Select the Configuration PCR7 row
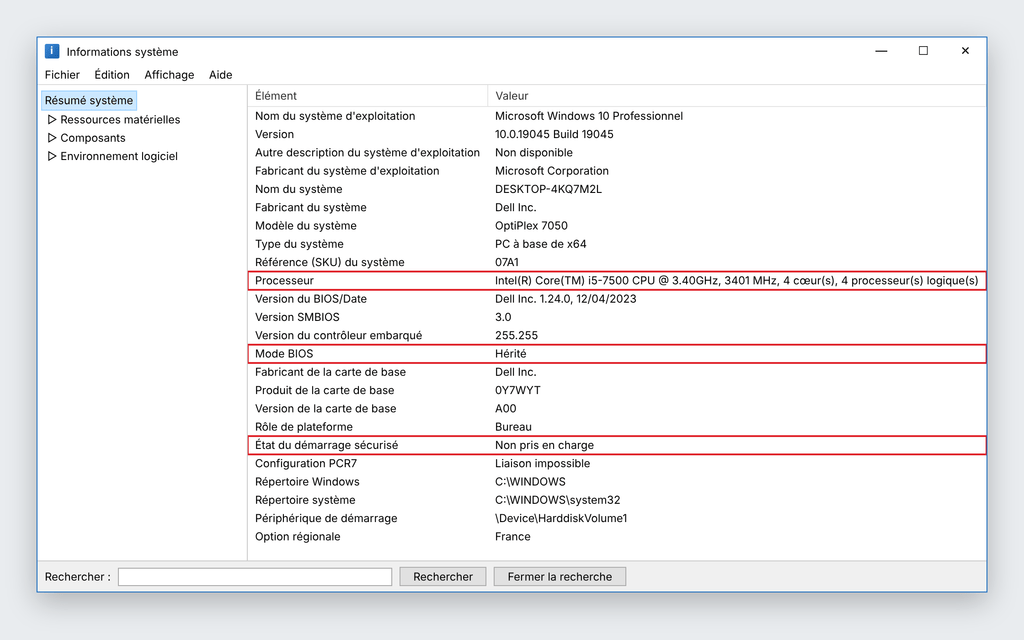This screenshot has height=640, width=1024. coord(616,463)
